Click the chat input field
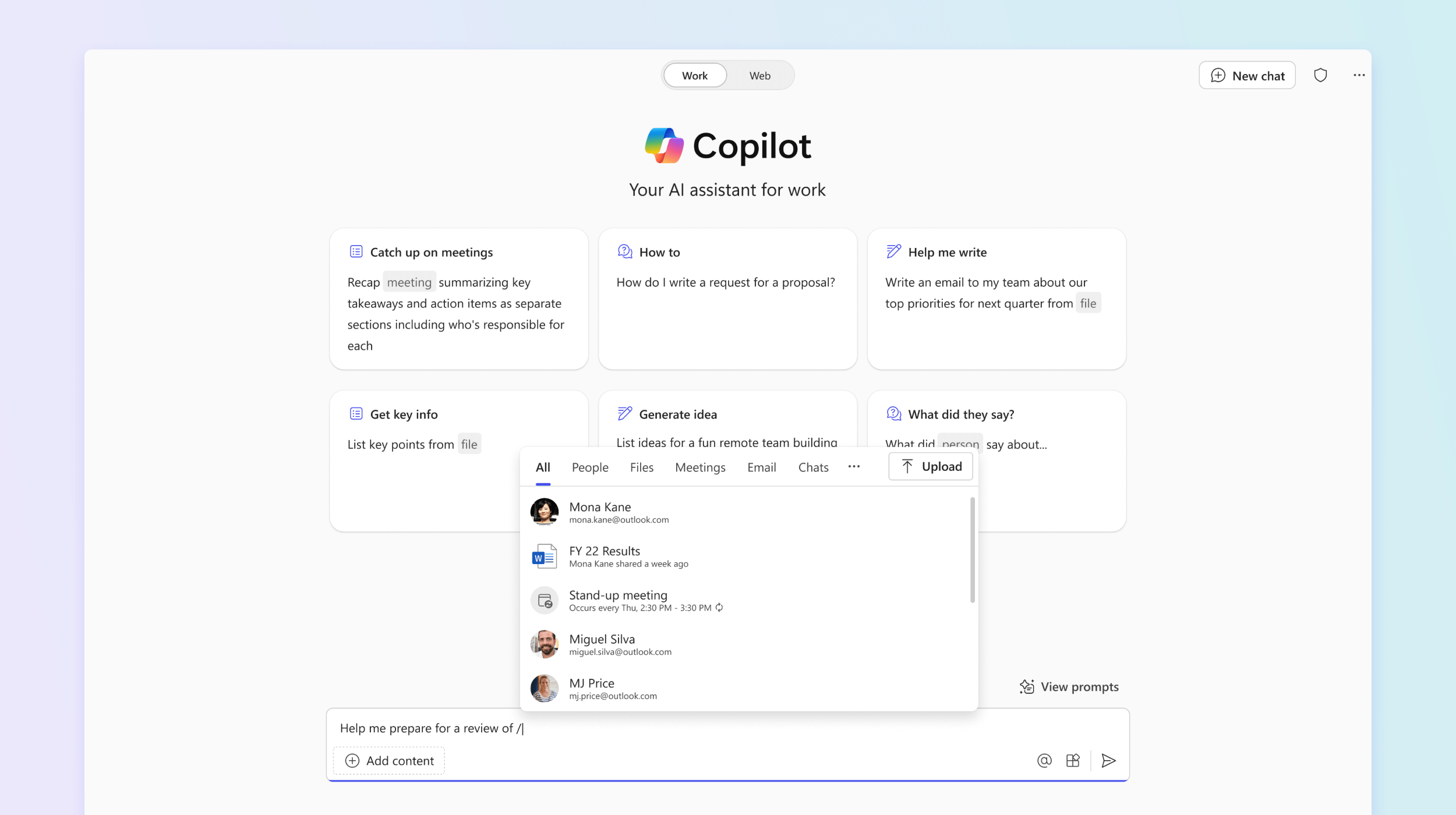 pyautogui.click(x=728, y=727)
